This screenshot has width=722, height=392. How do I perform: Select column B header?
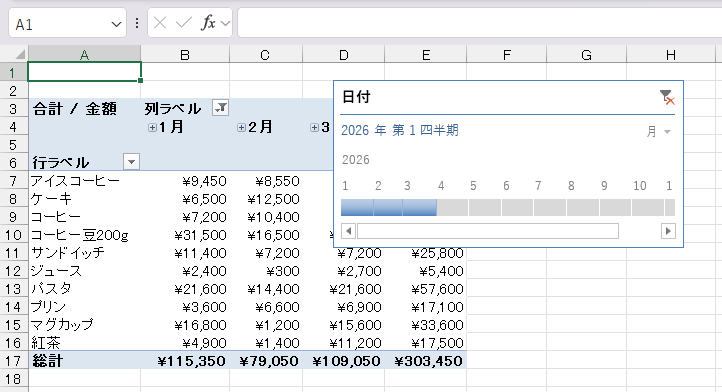[x=185, y=55]
